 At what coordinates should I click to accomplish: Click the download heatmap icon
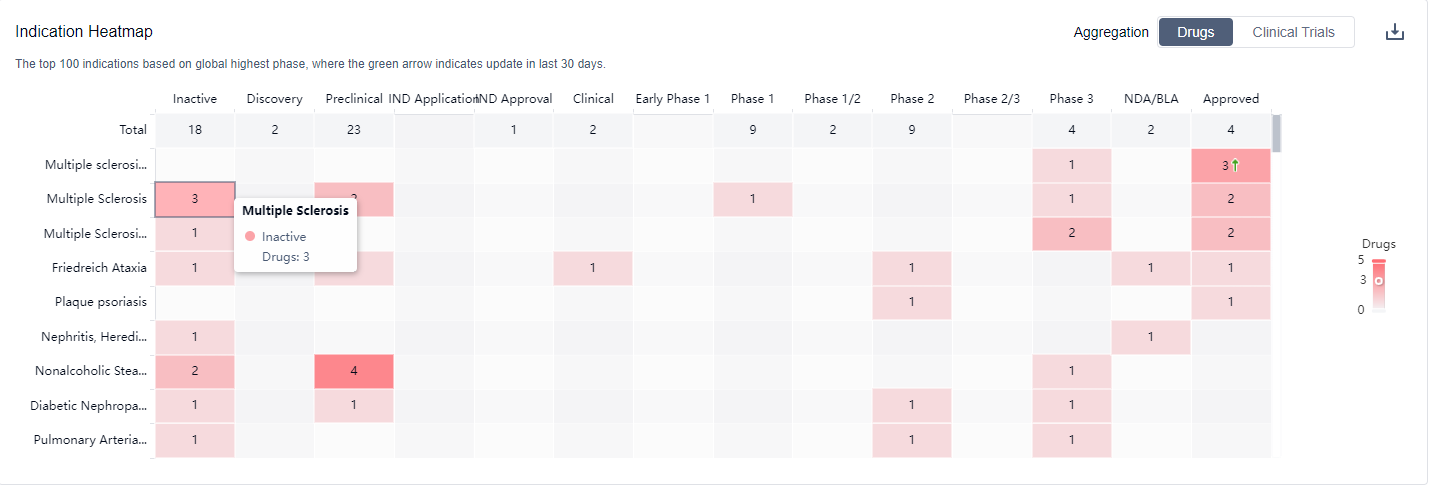pyautogui.click(x=1395, y=32)
